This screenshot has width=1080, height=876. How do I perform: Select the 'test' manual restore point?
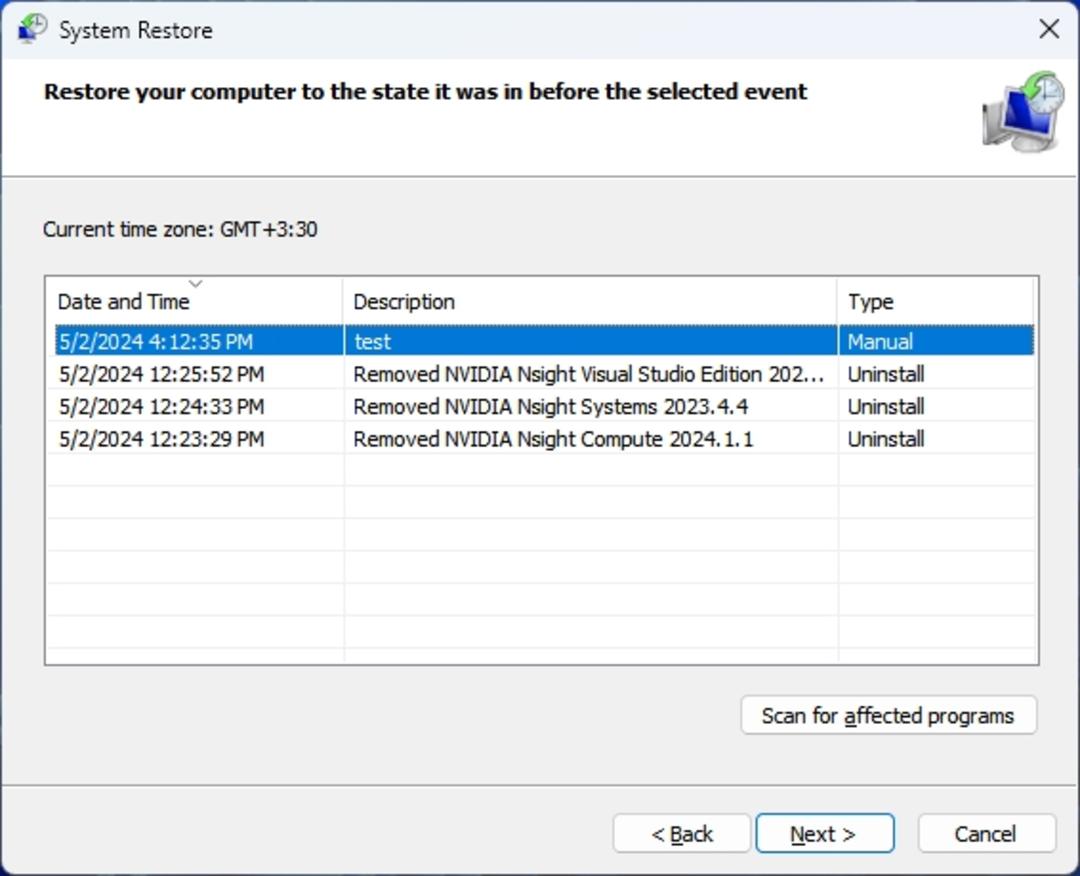(544, 341)
